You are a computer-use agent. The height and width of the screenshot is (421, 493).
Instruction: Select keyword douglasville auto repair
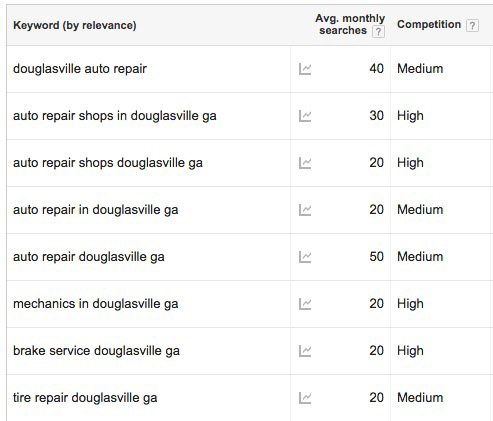coord(80,69)
